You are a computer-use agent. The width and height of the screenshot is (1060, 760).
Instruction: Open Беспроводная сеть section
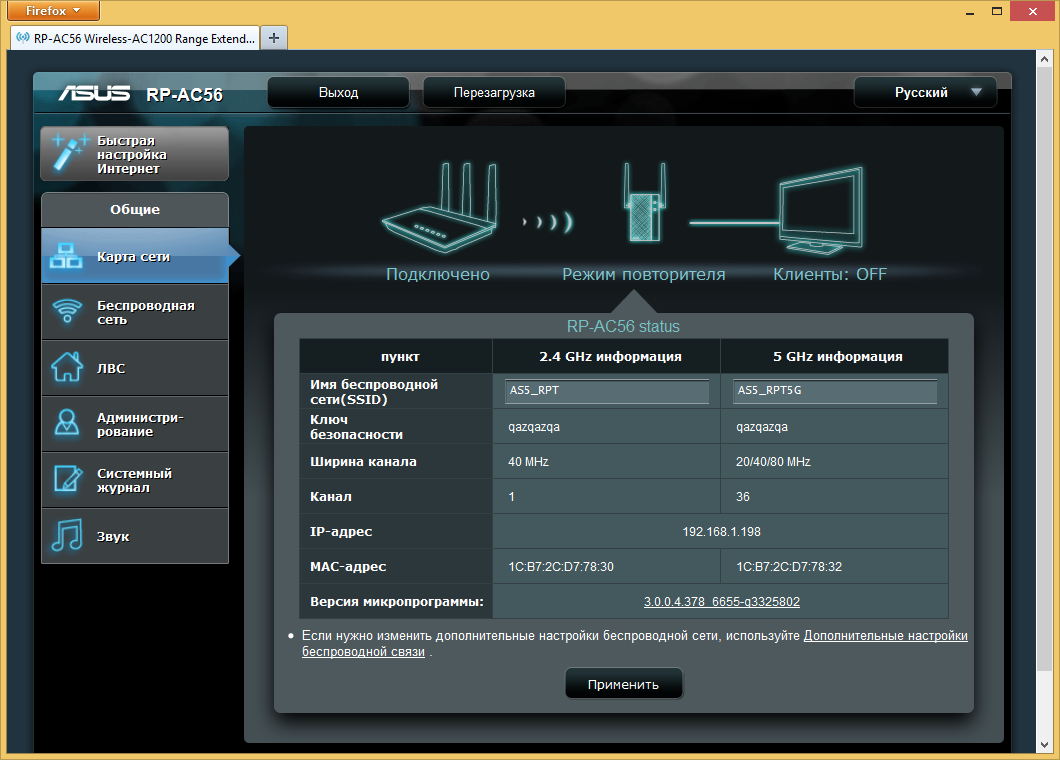coord(135,312)
